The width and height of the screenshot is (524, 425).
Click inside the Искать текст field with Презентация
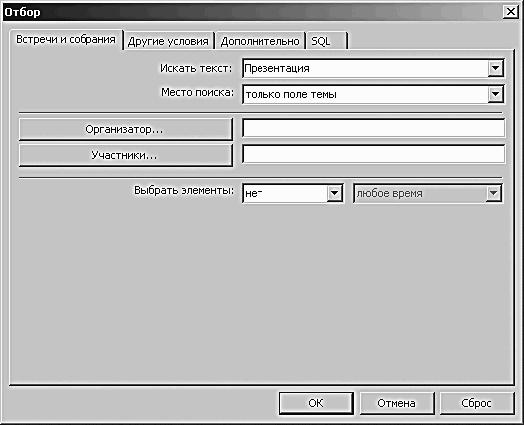[365, 68]
